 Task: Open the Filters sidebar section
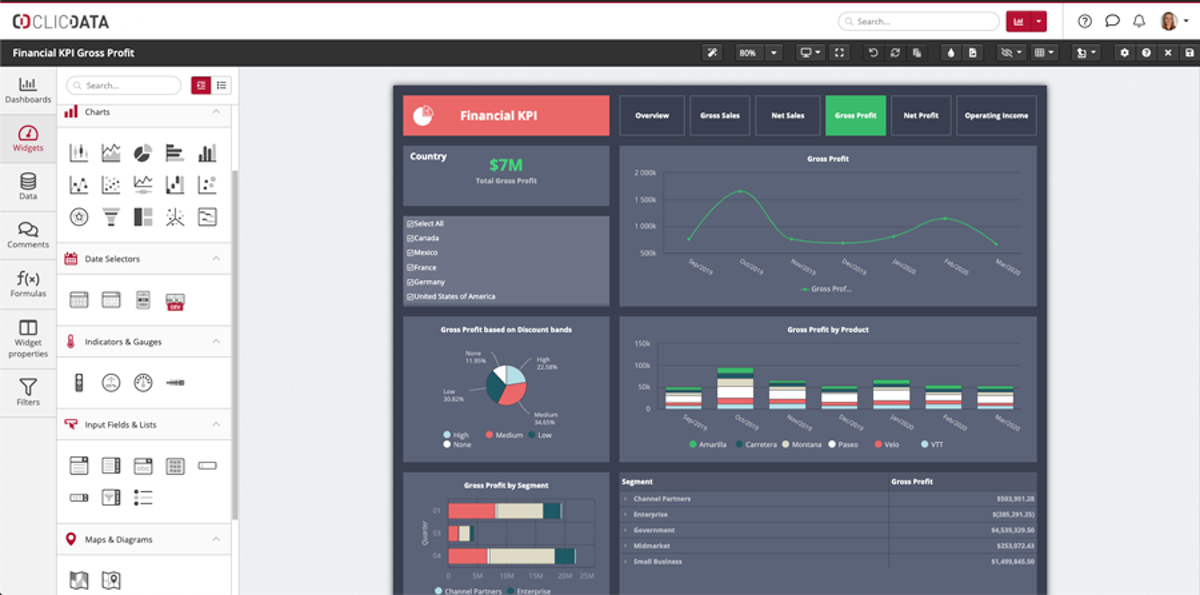pos(27,391)
